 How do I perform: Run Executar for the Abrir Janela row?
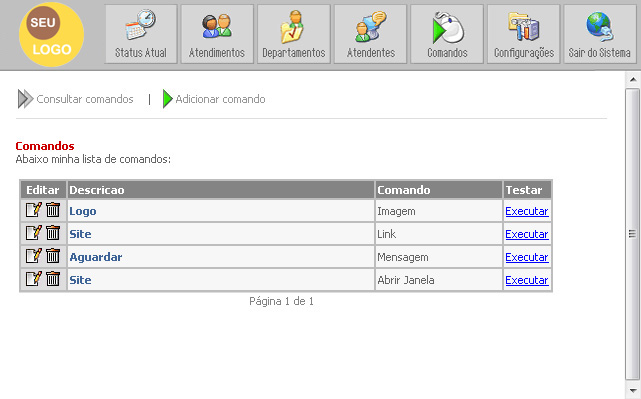pyautogui.click(x=527, y=280)
